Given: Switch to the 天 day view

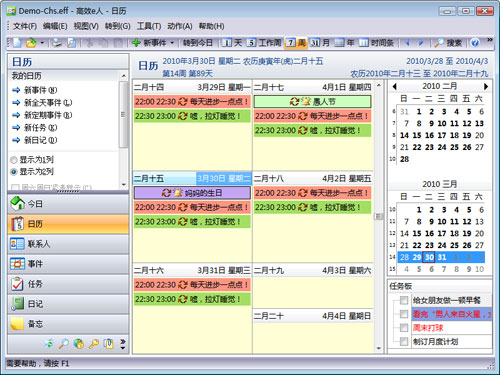Looking at the screenshot, I should coord(231,43).
